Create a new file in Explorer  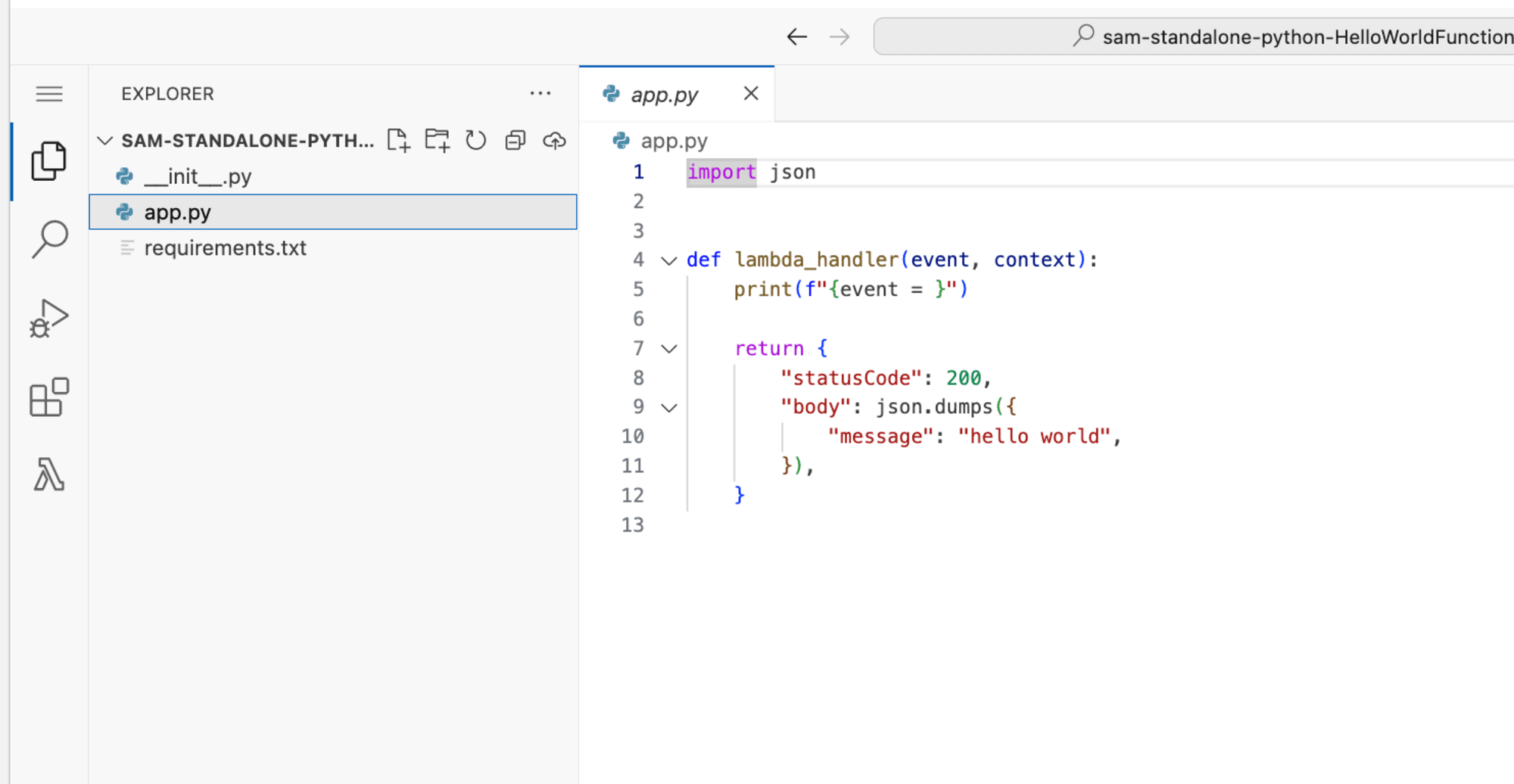398,140
